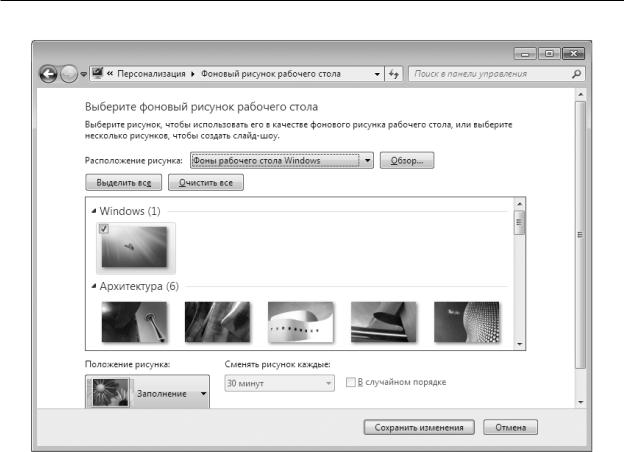Screen dimensions: 624x452
Task: Click the Фоновый рисунок рабочего стола breadcrumb
Action: tap(271, 74)
